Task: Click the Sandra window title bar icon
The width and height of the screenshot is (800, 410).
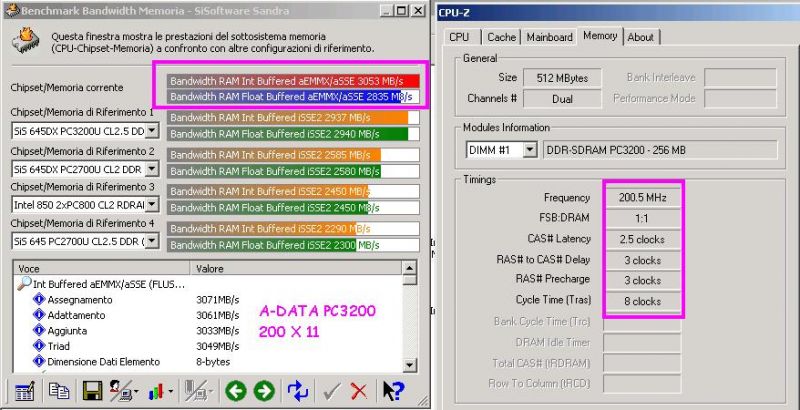Action: [12, 10]
